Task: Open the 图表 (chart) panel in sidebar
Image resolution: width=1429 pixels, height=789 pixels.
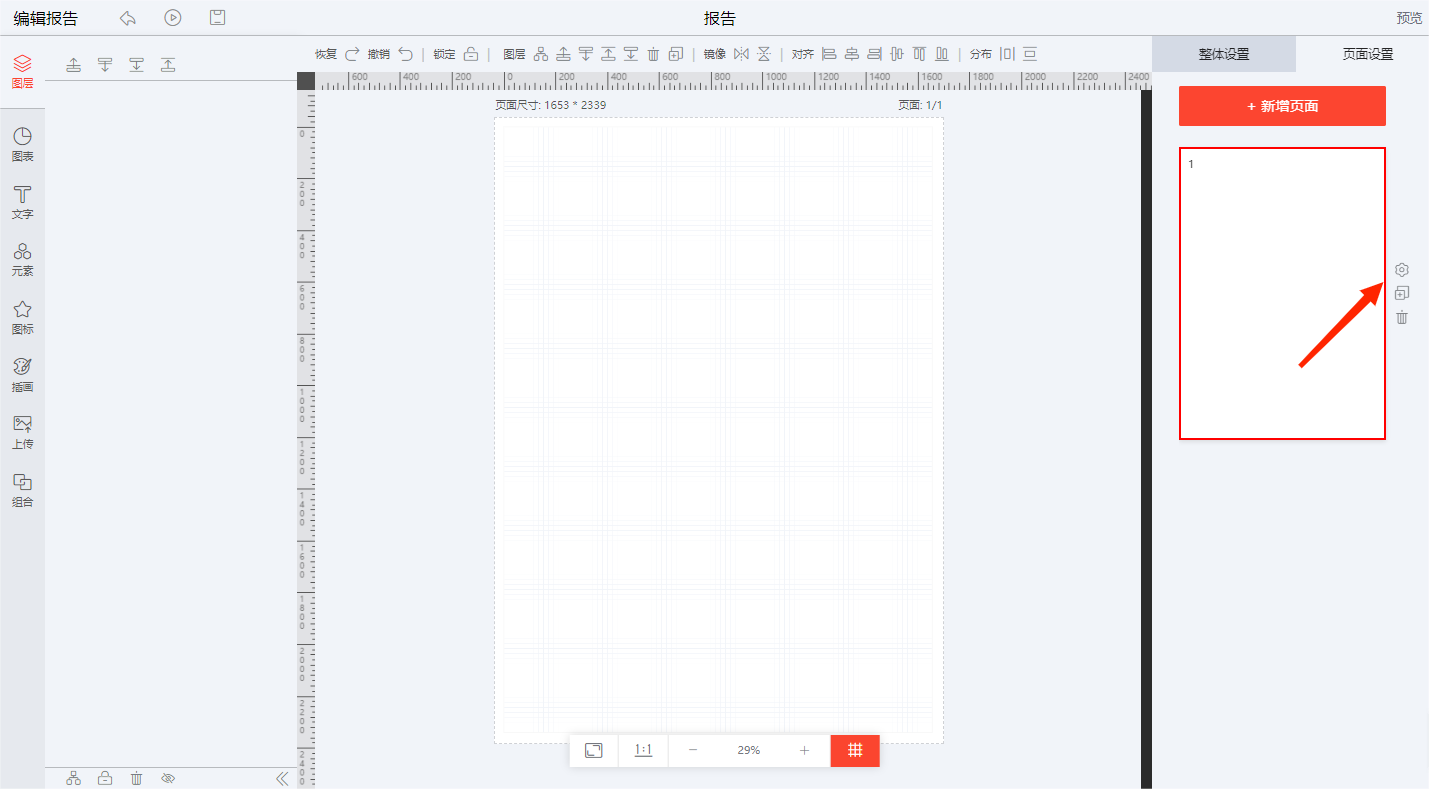Action: 22,143
